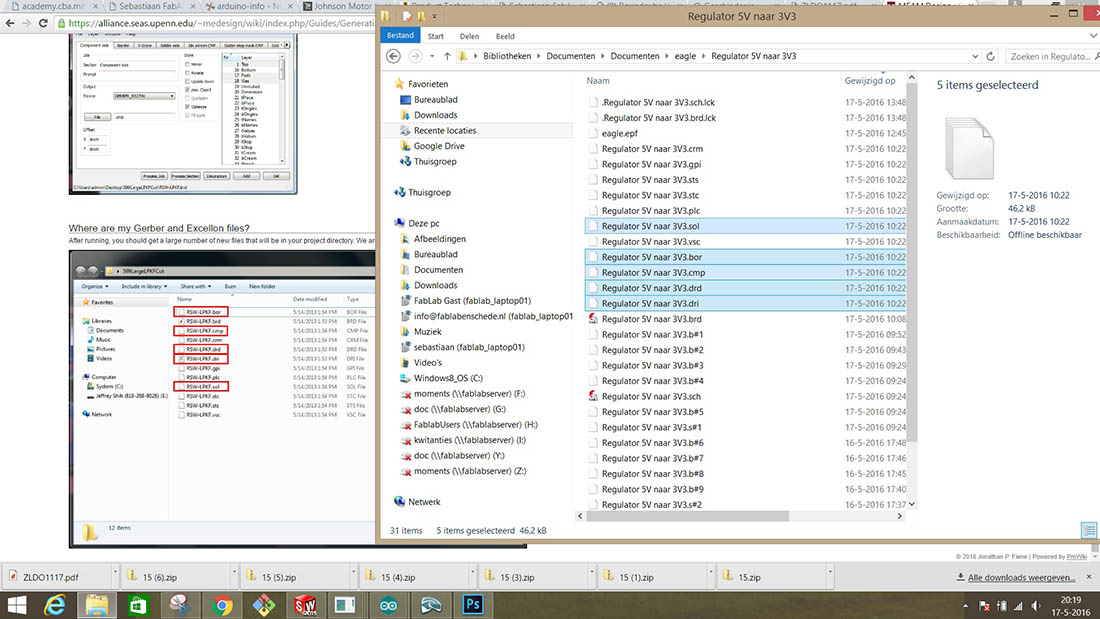Click the Documenten breadcrumb after Bibliotheken
This screenshot has height=619, width=1100.
[570, 56]
